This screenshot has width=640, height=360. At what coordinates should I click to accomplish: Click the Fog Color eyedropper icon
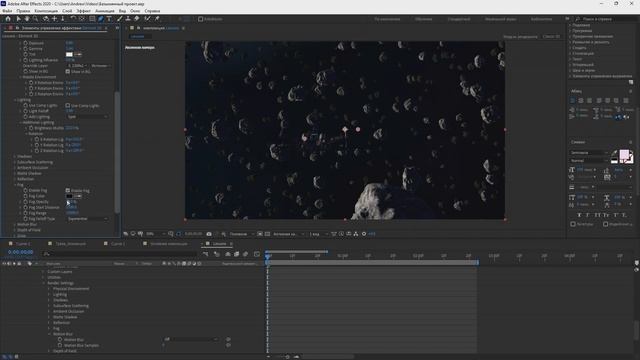click(78, 196)
